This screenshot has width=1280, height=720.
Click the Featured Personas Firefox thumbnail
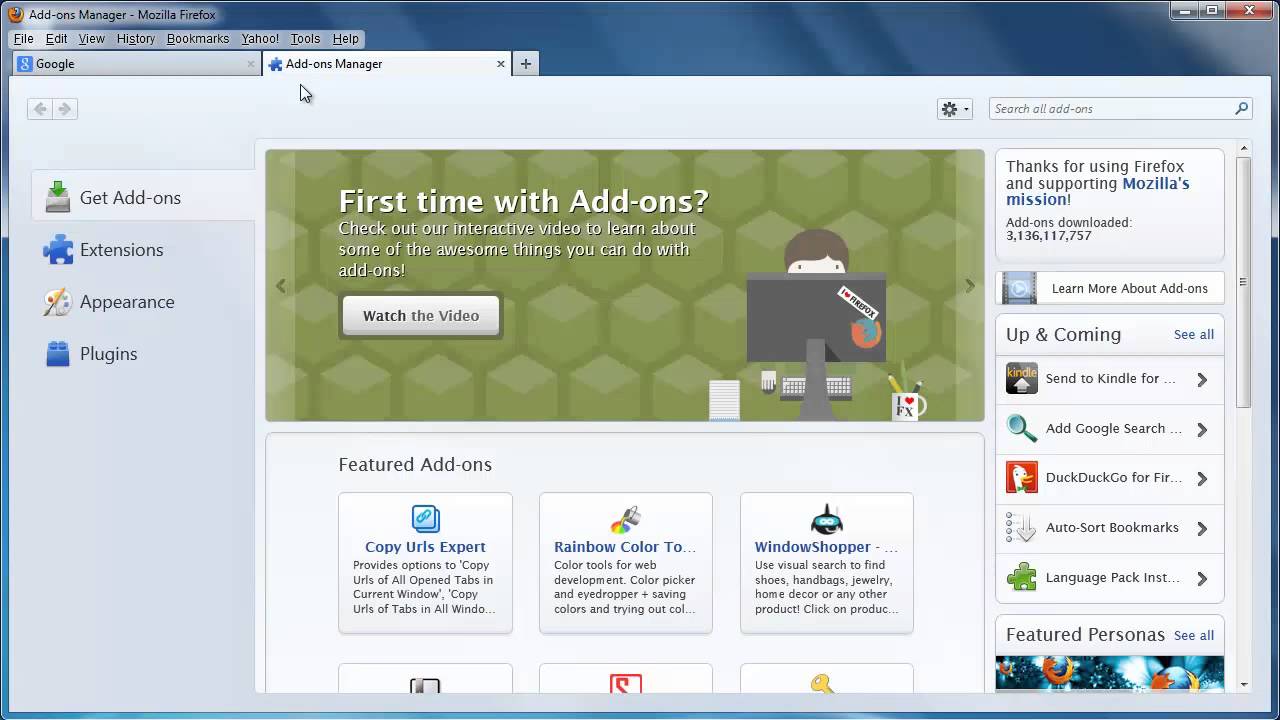click(1110, 674)
